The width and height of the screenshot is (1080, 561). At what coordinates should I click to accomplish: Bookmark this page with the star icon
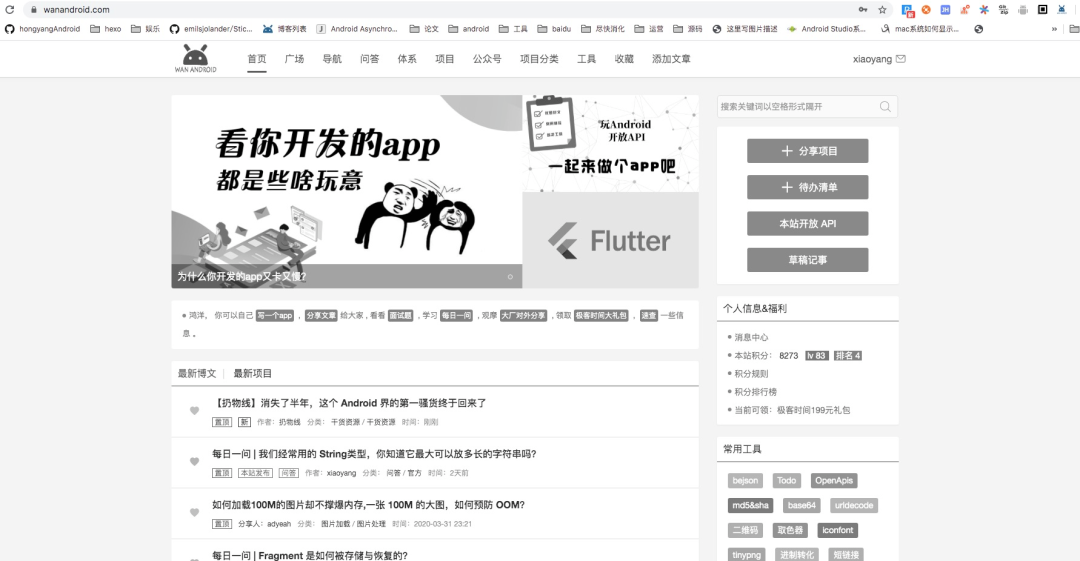[882, 10]
